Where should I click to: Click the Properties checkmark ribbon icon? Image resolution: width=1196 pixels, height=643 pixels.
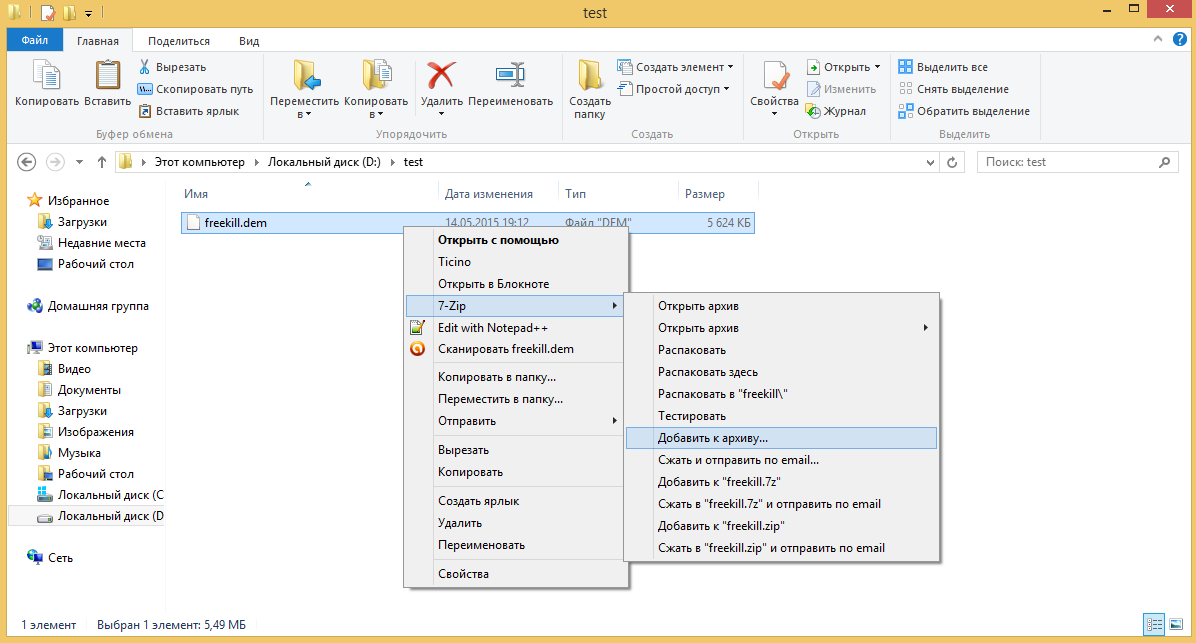coord(775,77)
